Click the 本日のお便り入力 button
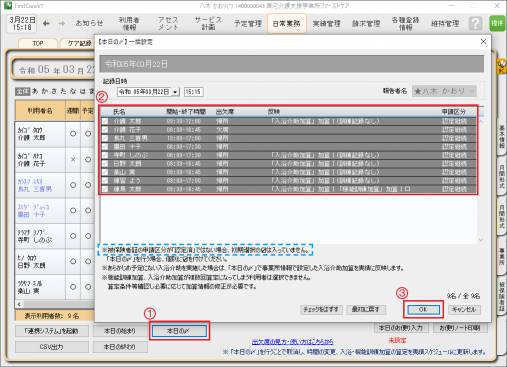The width and height of the screenshot is (507, 367). [401, 328]
